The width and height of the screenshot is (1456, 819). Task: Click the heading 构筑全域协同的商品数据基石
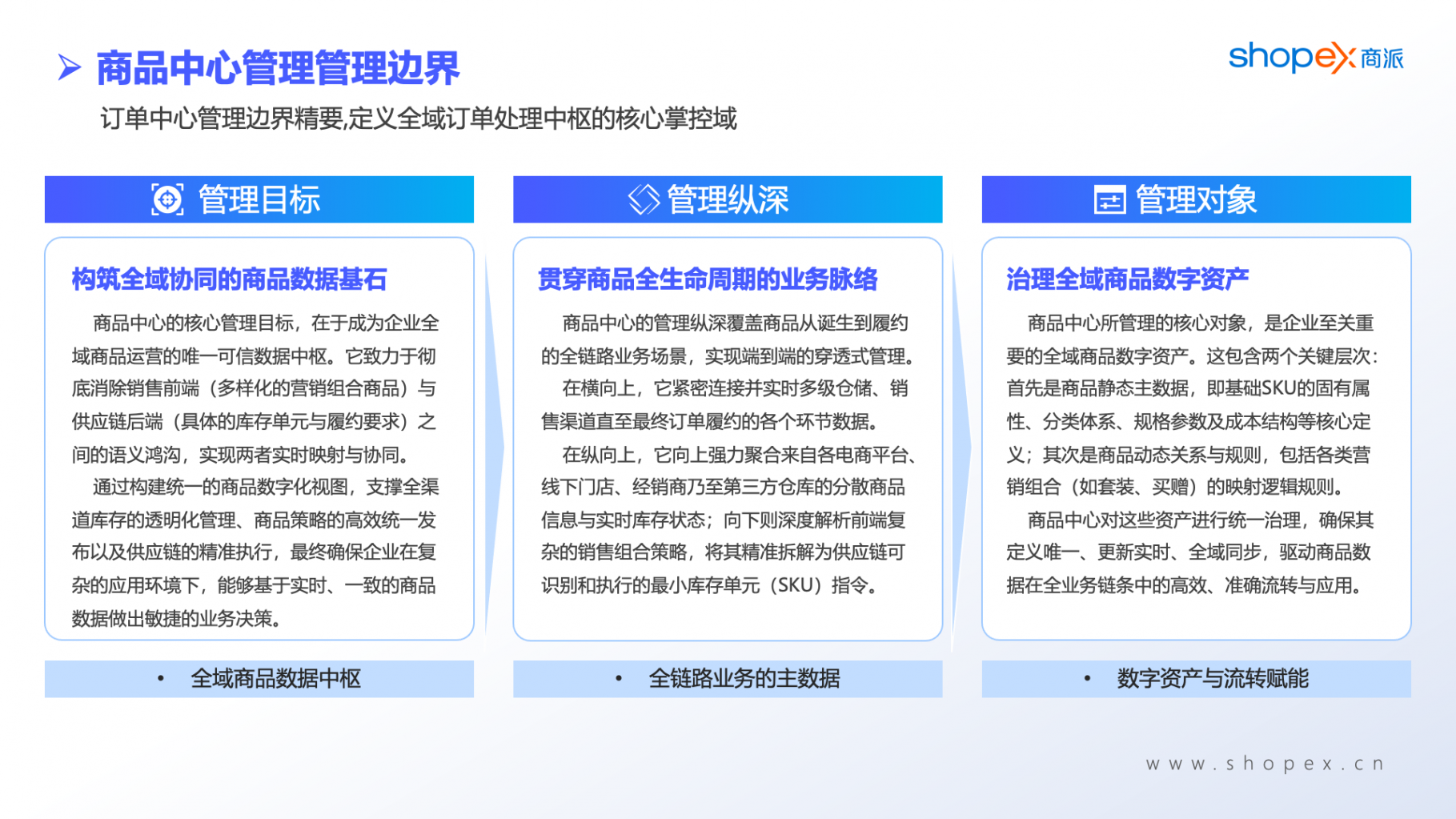[229, 279]
